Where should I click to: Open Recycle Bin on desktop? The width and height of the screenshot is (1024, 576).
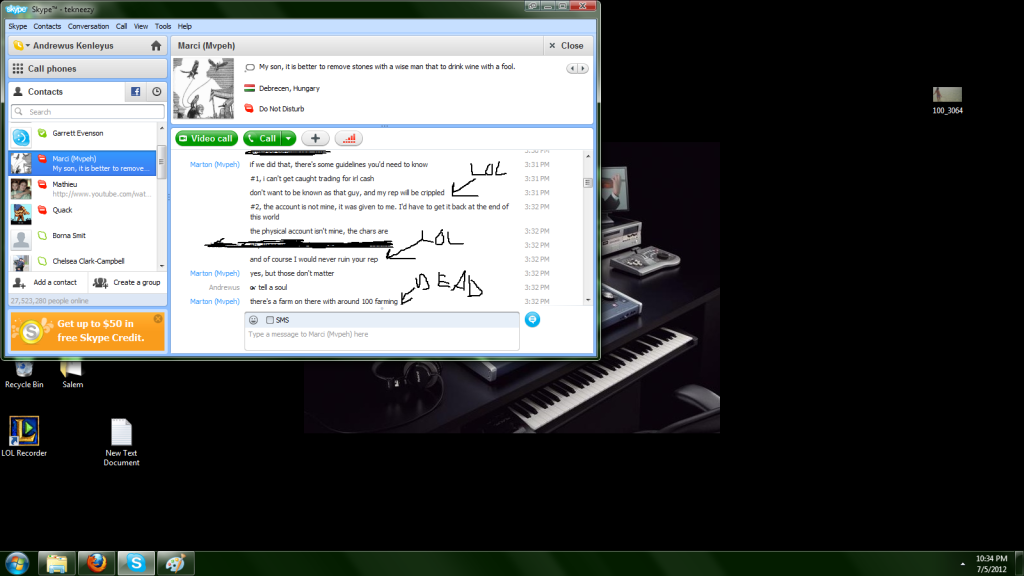24,374
